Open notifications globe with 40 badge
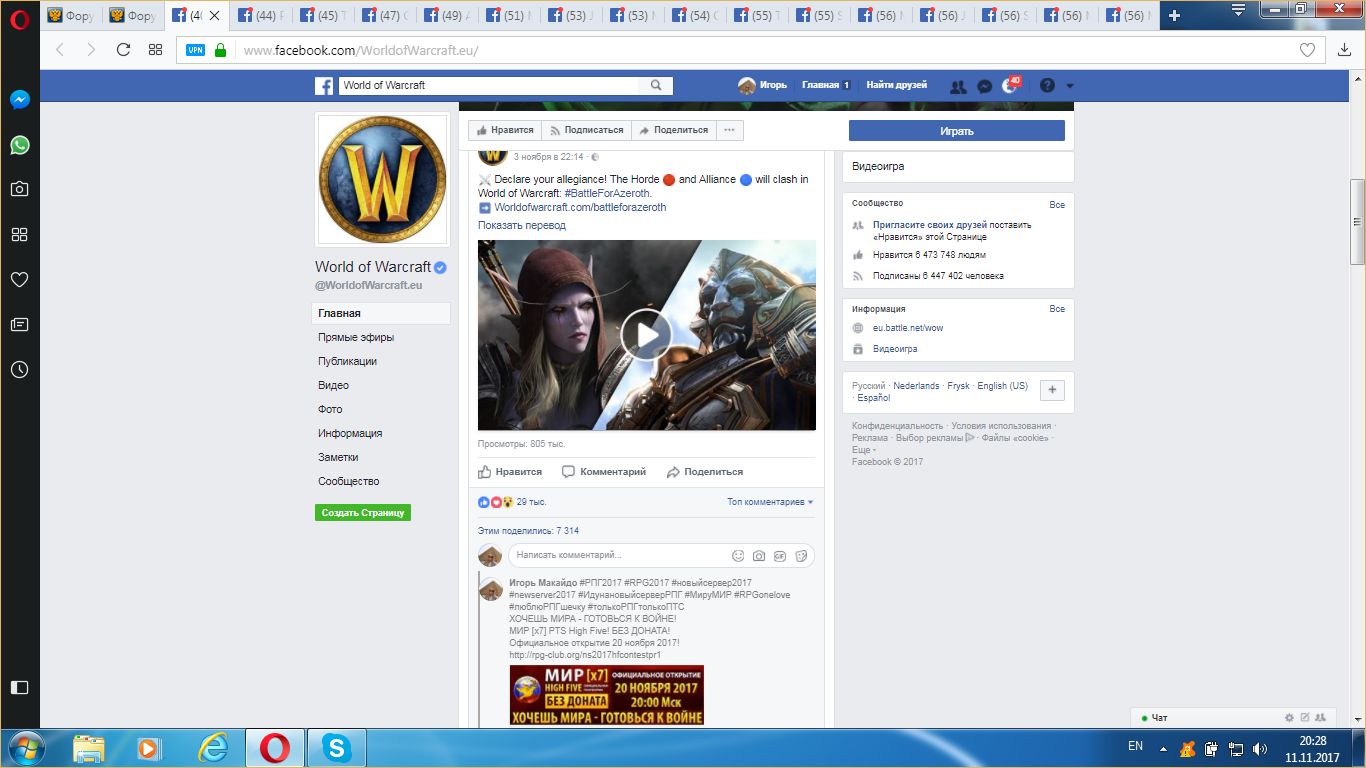Image resolution: width=1366 pixels, height=768 pixels. pyautogui.click(x=1010, y=86)
